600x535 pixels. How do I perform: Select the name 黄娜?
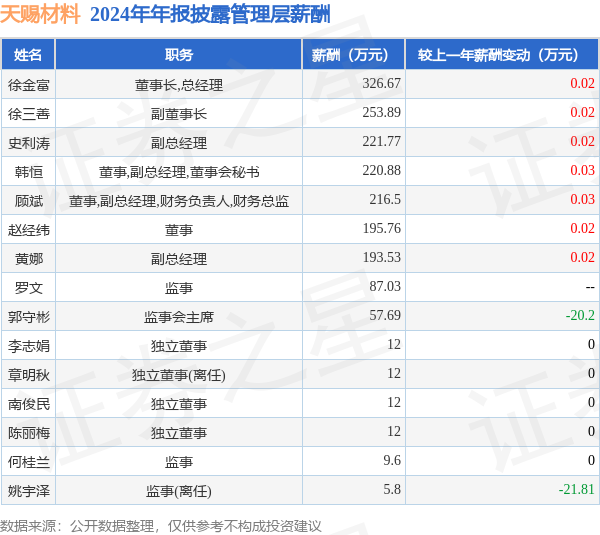[29, 259]
